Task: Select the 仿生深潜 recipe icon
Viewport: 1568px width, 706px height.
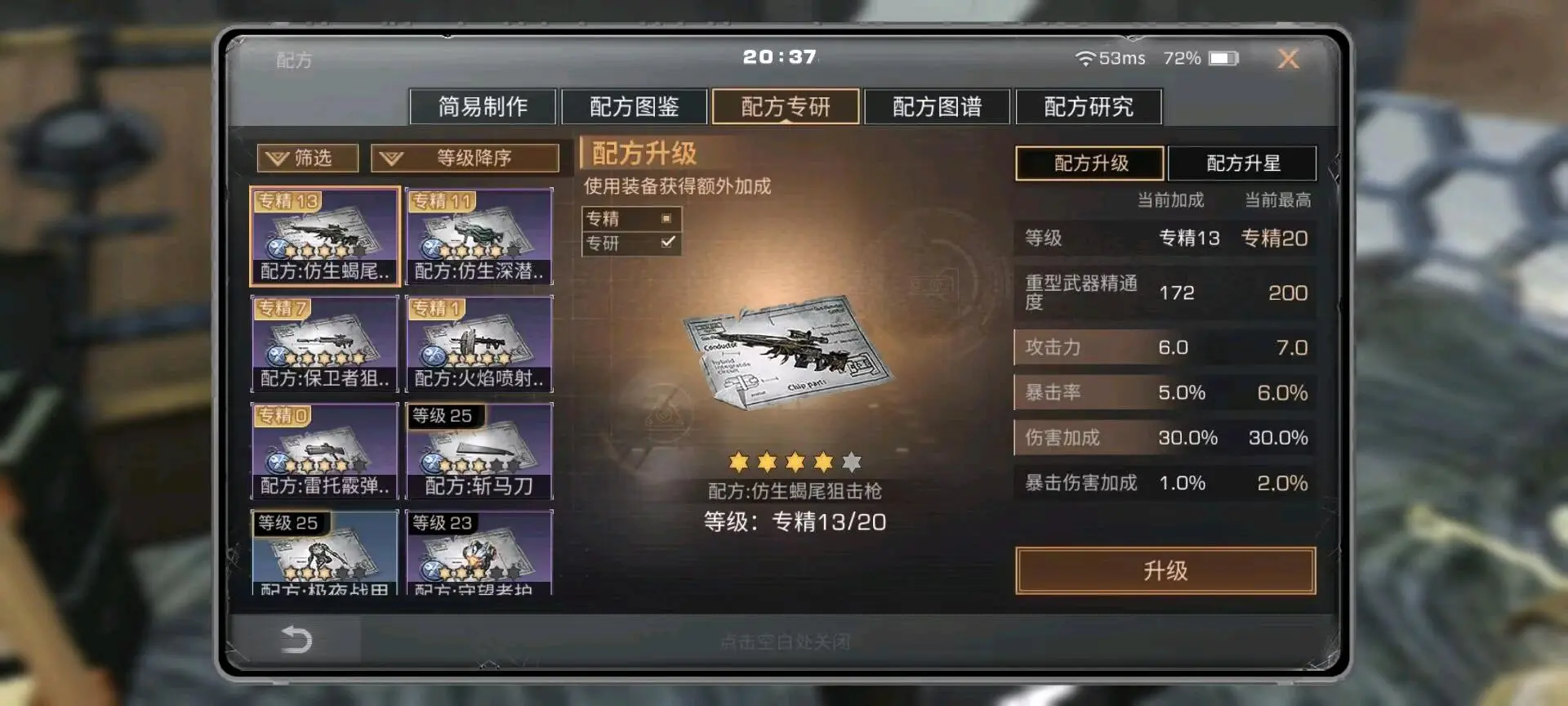Action: point(479,236)
